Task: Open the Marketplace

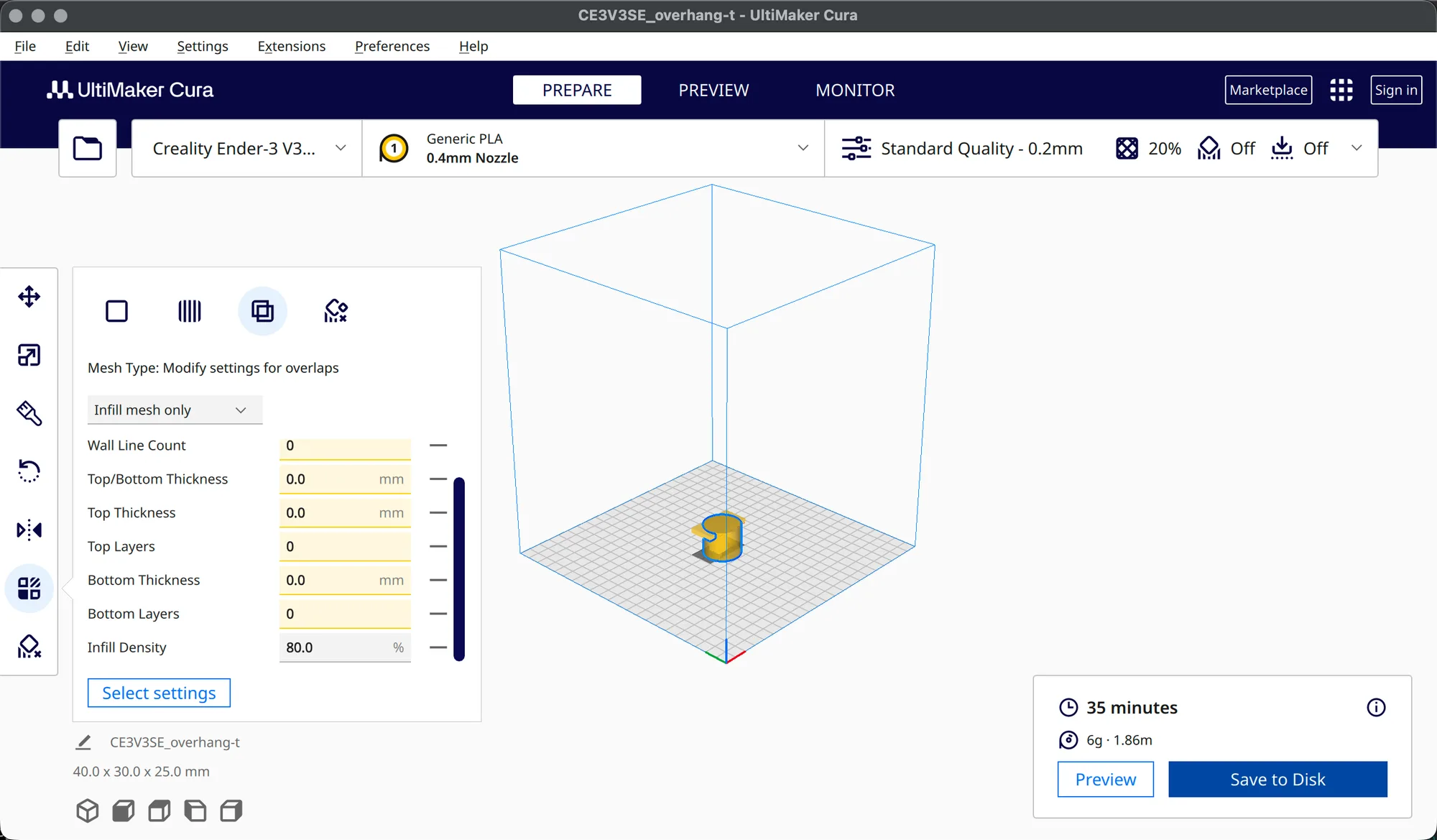Action: tap(1268, 90)
